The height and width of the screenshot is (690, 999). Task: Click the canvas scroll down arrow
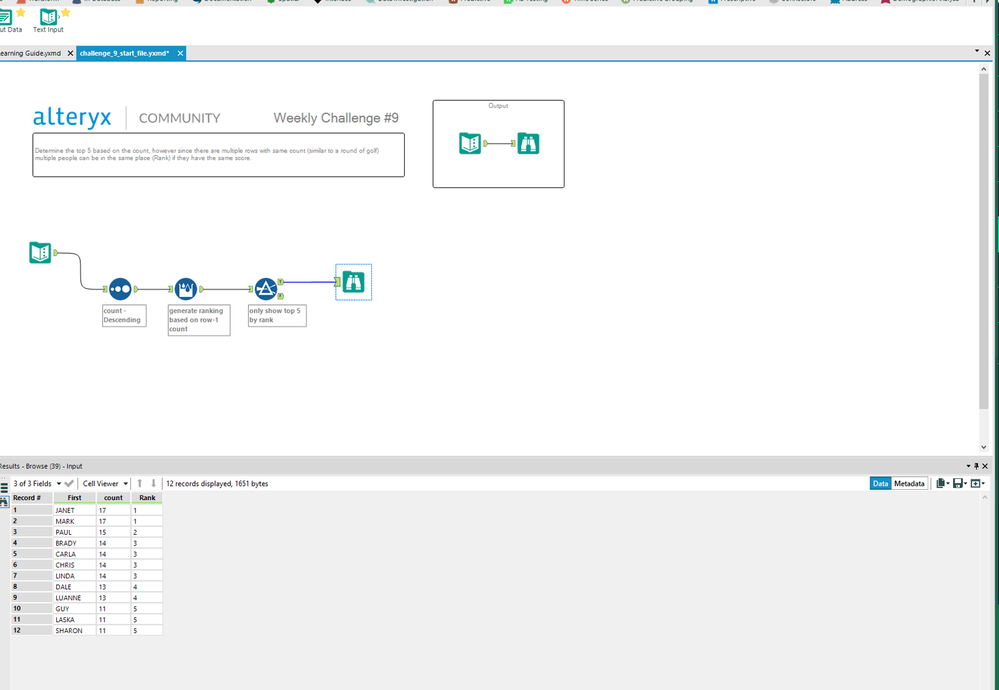pos(984,447)
